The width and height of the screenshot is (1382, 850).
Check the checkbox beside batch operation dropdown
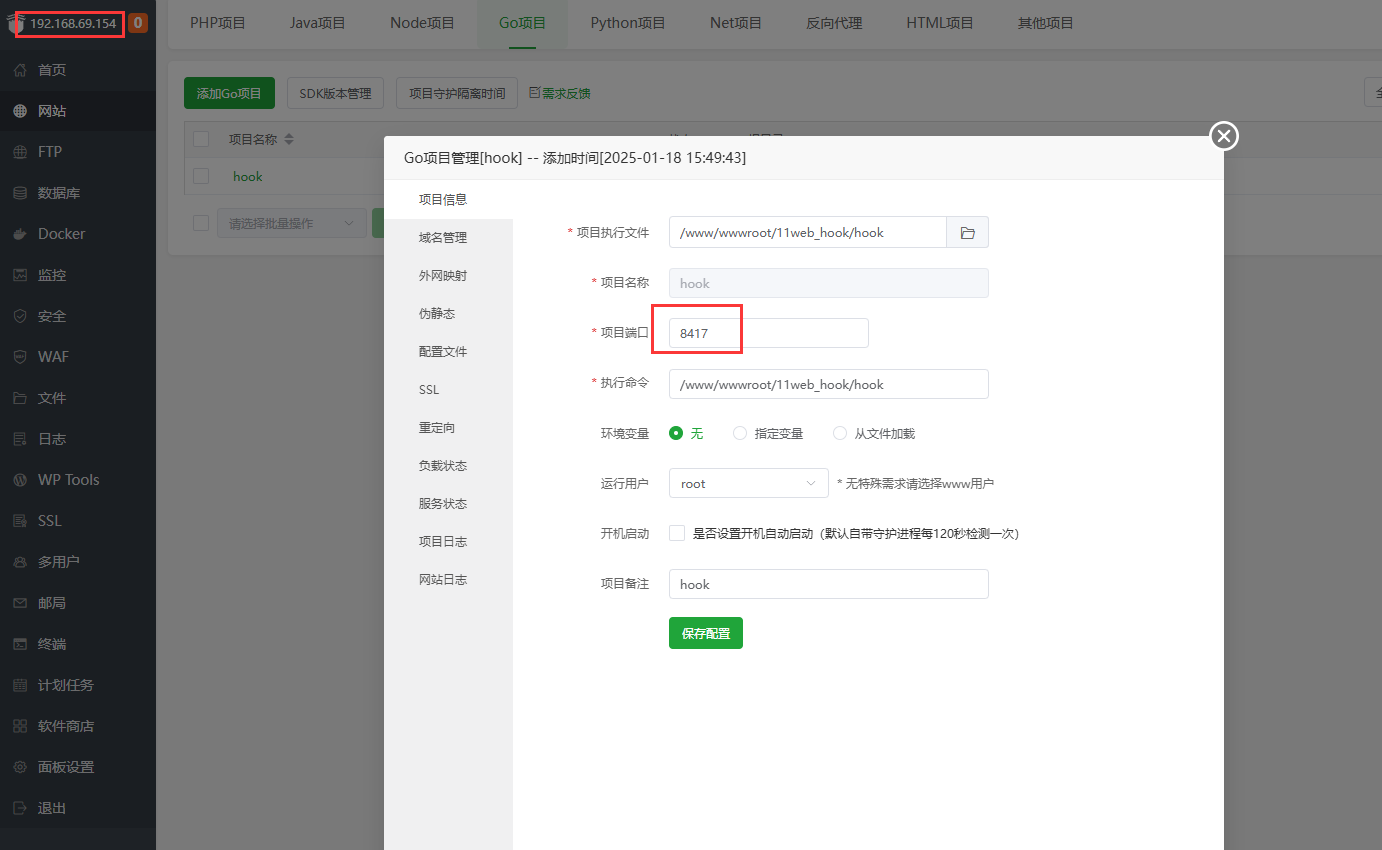[x=201, y=223]
